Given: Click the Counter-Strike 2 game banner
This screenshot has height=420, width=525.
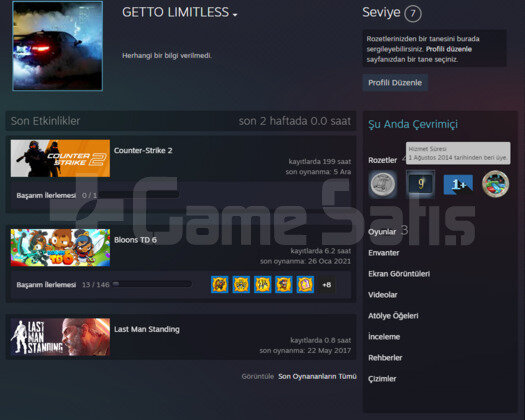Looking at the screenshot, I should (x=60, y=158).
